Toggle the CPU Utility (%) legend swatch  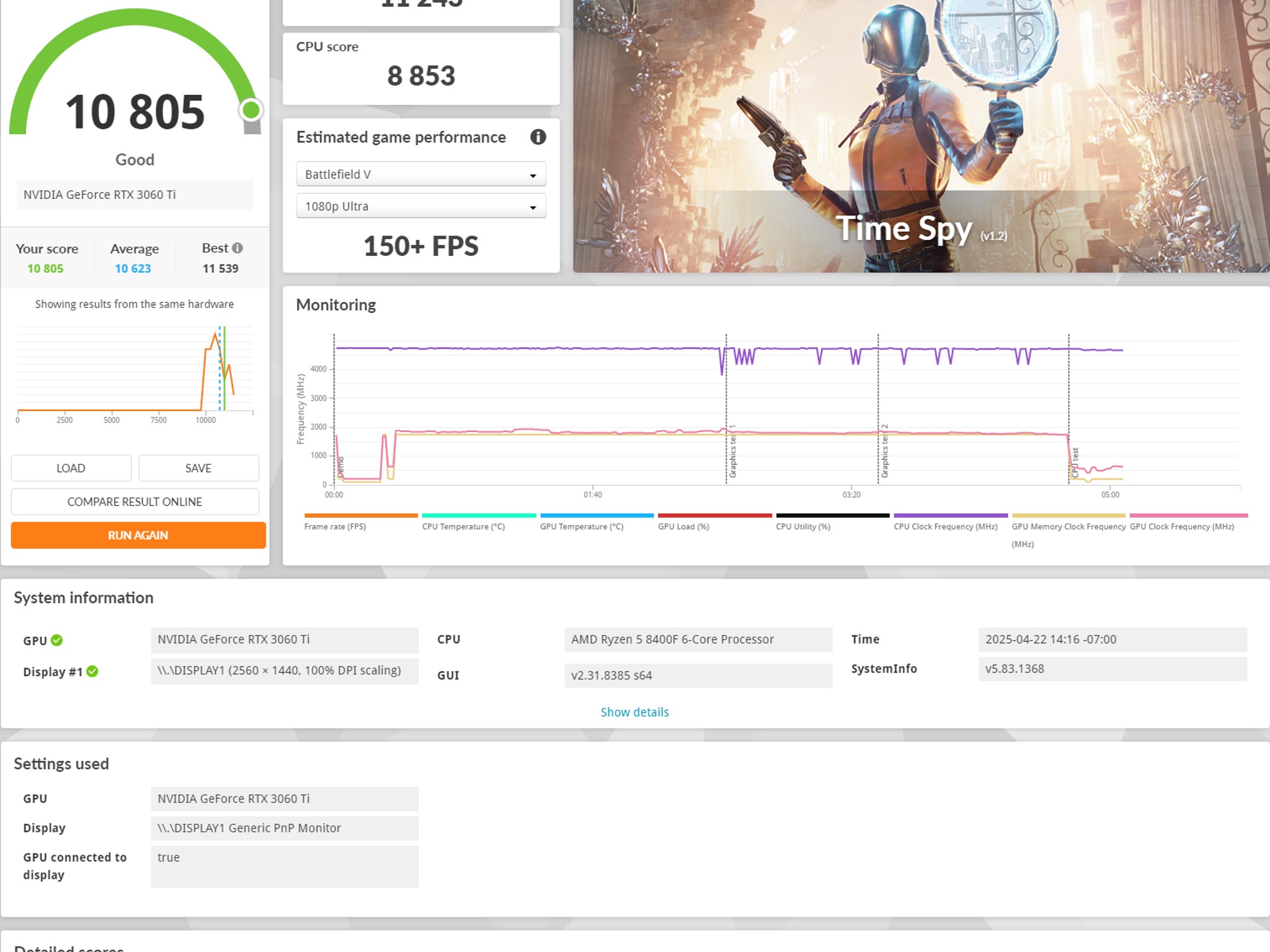833,515
